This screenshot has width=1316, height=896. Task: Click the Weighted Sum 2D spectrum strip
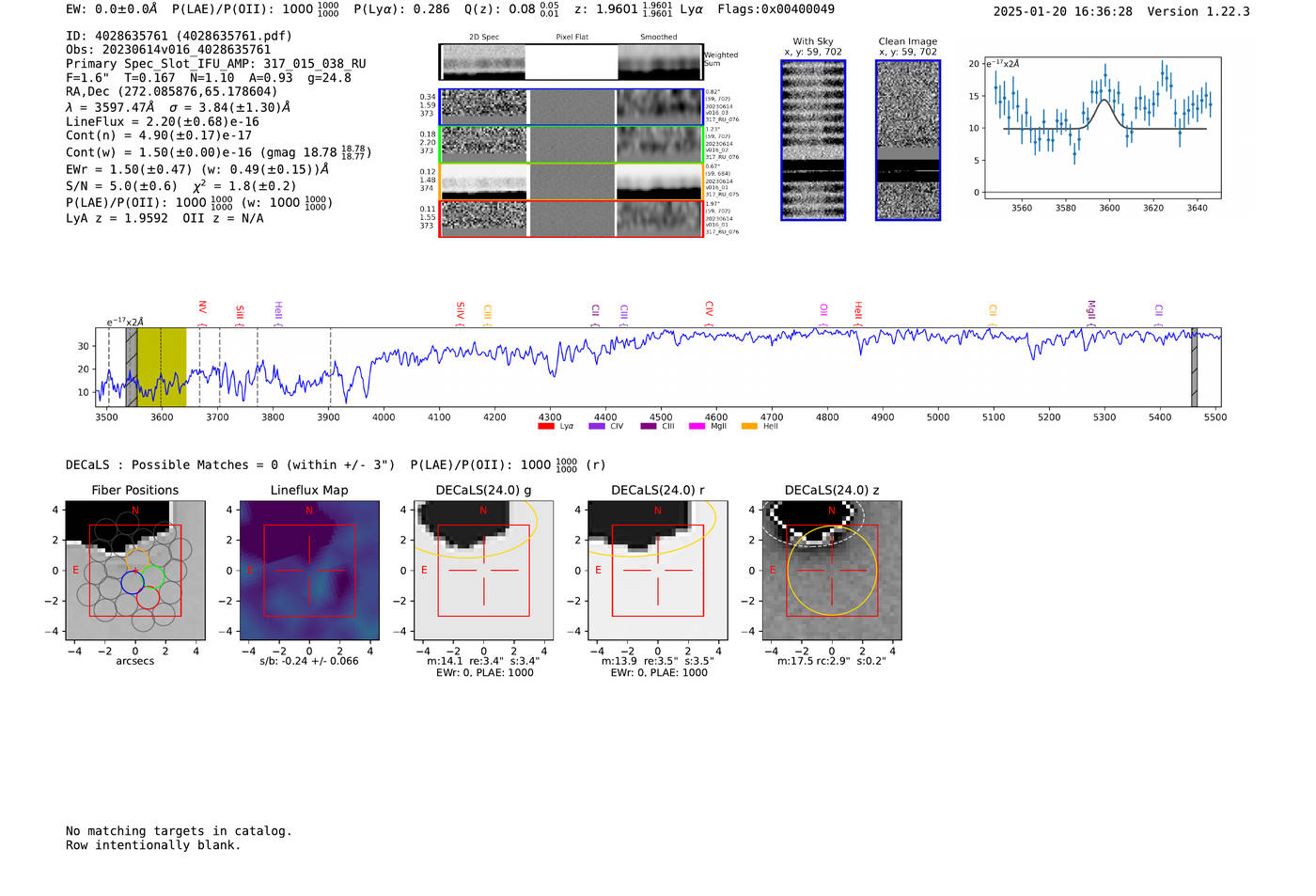pyautogui.click(x=572, y=62)
